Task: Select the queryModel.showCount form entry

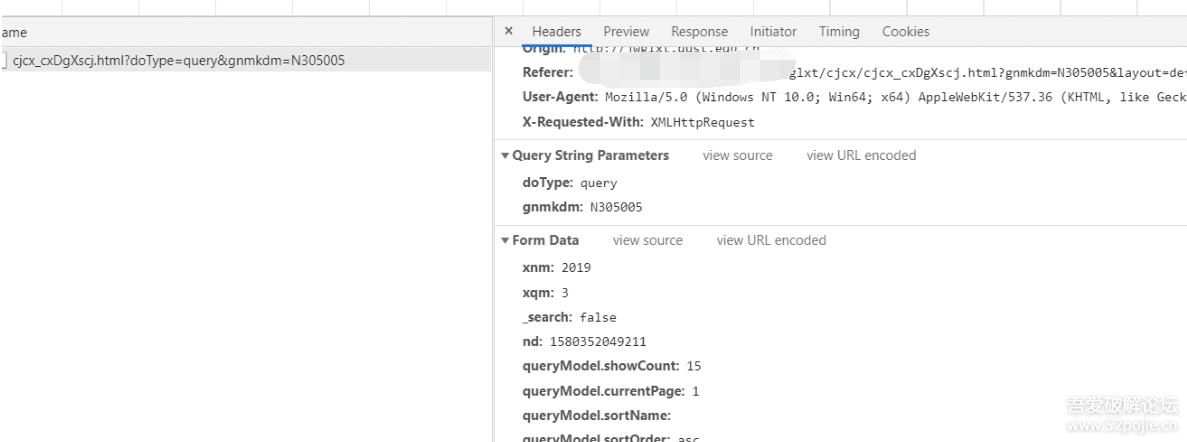Action: [x=611, y=366]
